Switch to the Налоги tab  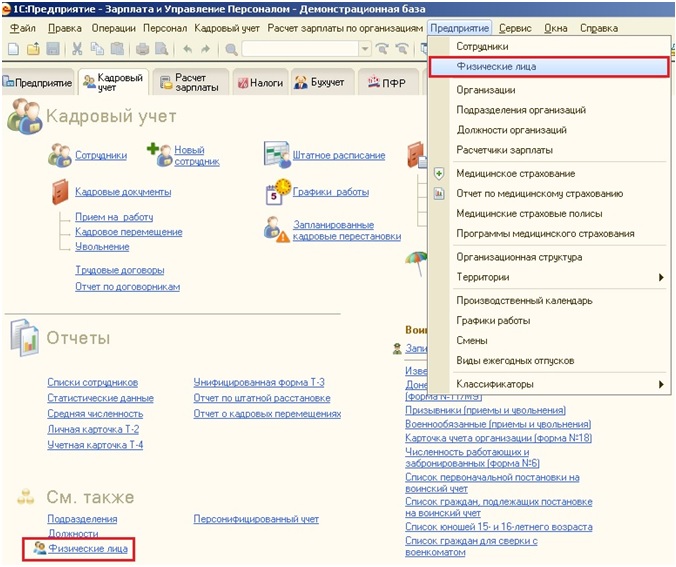[x=261, y=82]
